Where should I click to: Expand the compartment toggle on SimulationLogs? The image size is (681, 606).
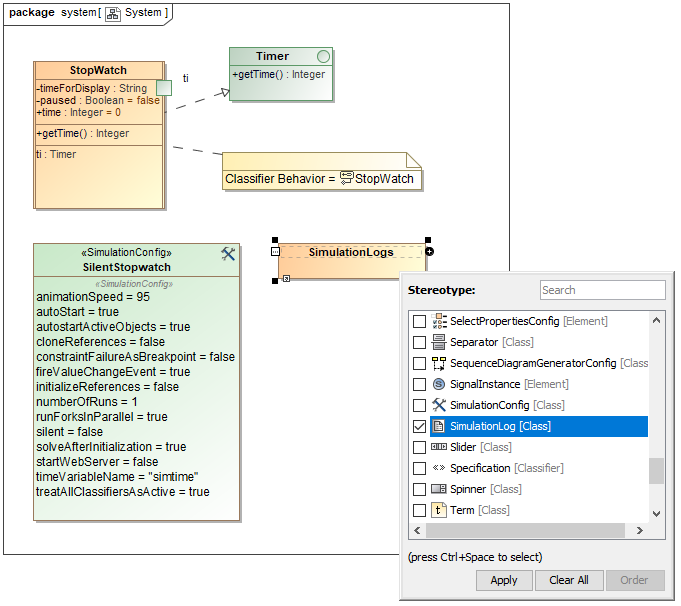(275, 252)
